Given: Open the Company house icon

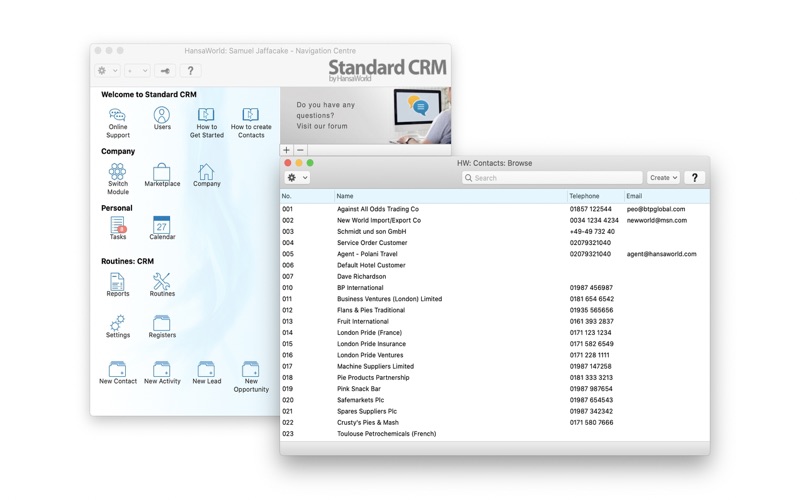Looking at the screenshot, I should coord(206,175).
